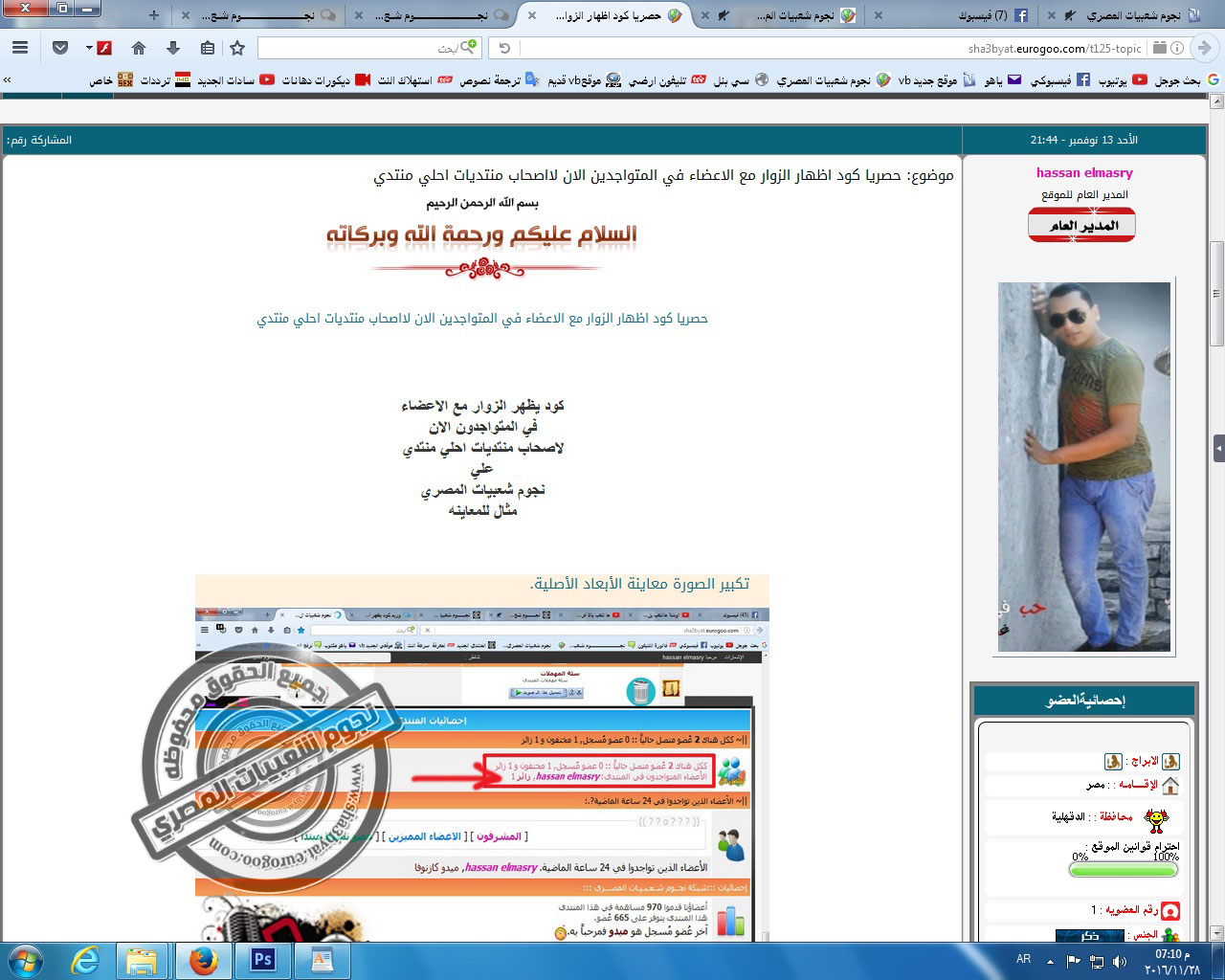Switch to the Facebook (7) tab
The width and height of the screenshot is (1225, 980).
pyautogui.click(x=991, y=16)
